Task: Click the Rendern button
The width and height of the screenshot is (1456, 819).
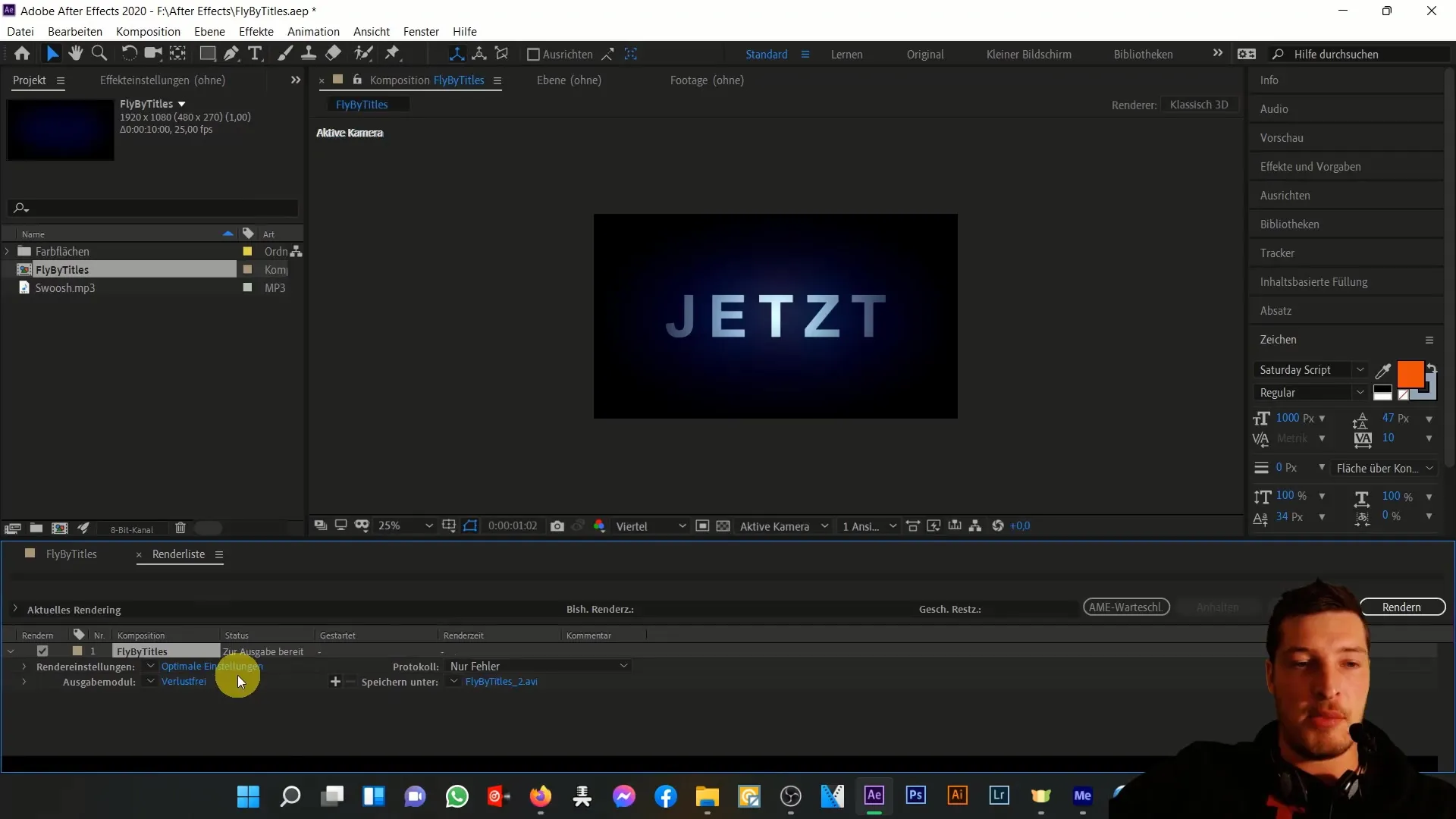Action: [x=1402, y=607]
